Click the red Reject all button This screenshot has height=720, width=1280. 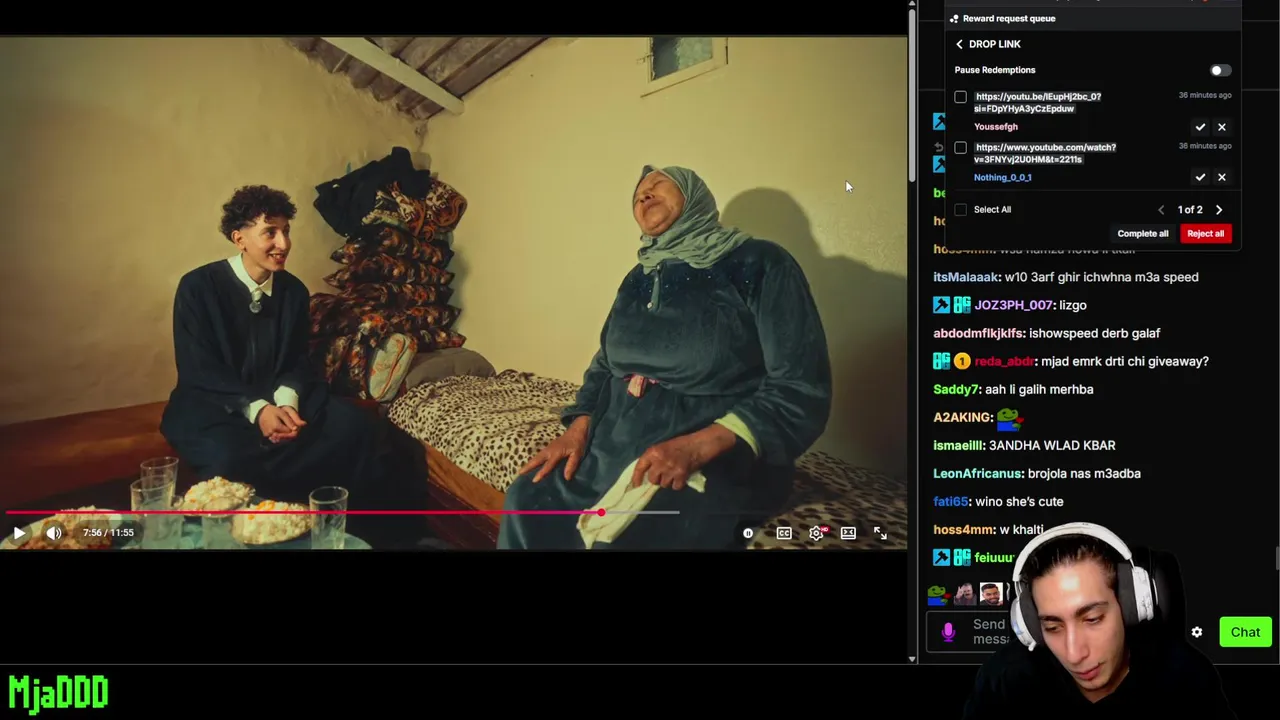point(1205,234)
